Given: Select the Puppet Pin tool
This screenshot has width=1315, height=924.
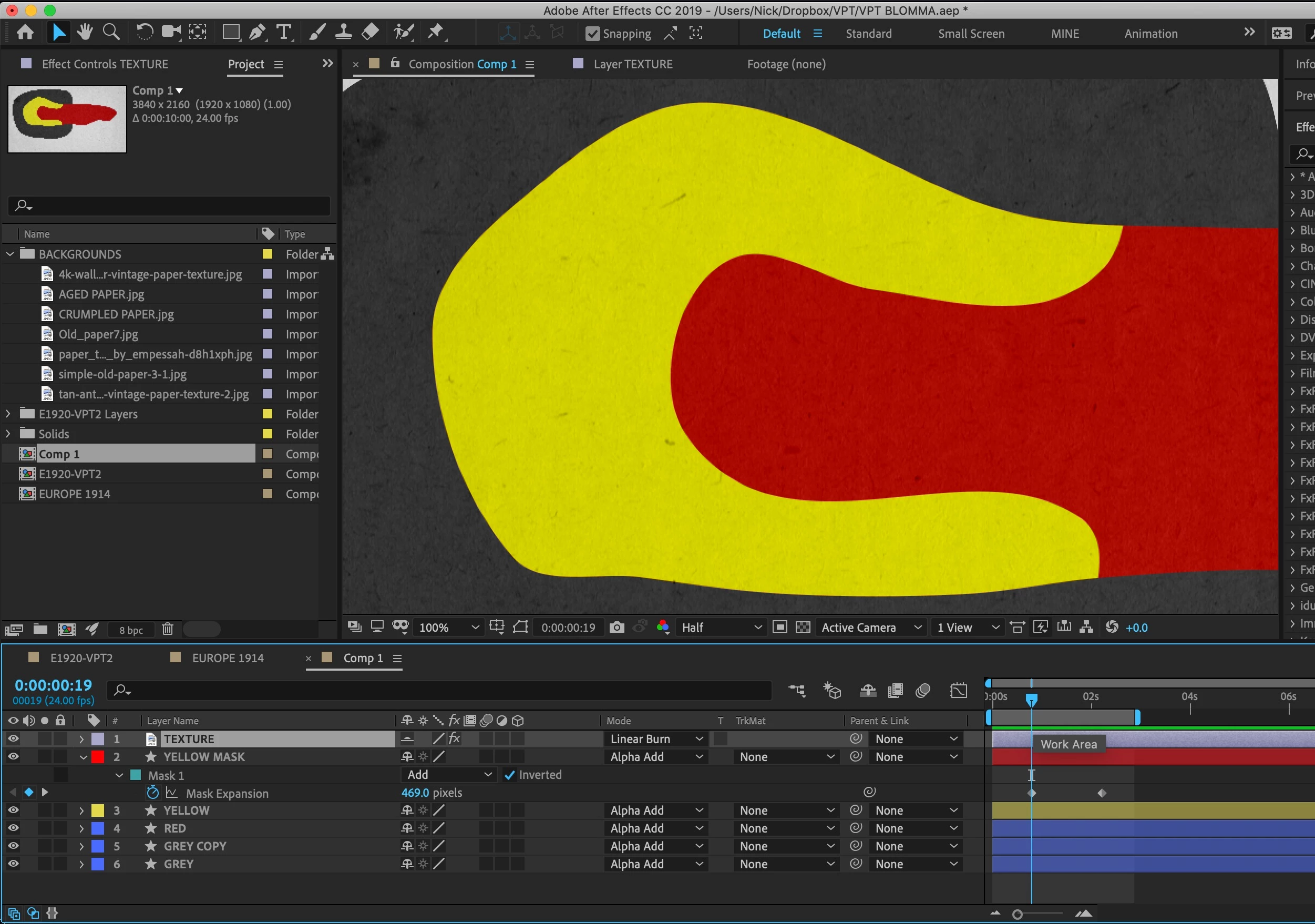Looking at the screenshot, I should (436, 33).
